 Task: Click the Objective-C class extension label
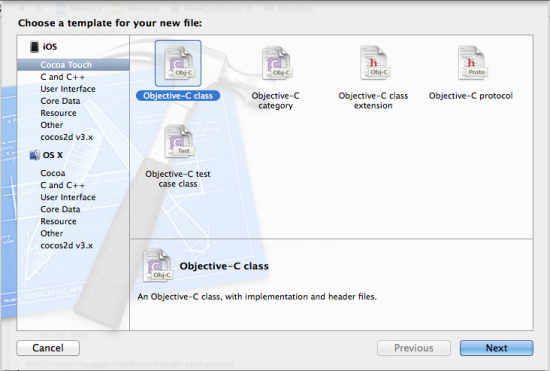pos(373,101)
